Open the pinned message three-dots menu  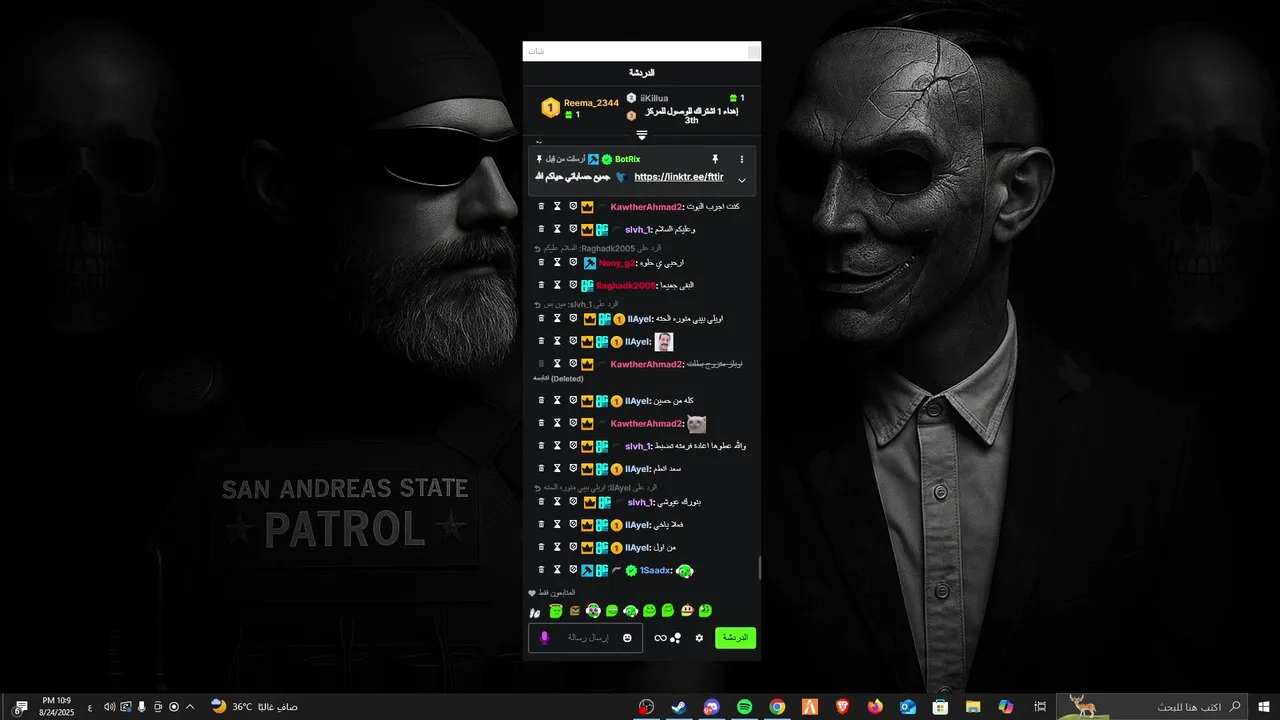tap(741, 159)
